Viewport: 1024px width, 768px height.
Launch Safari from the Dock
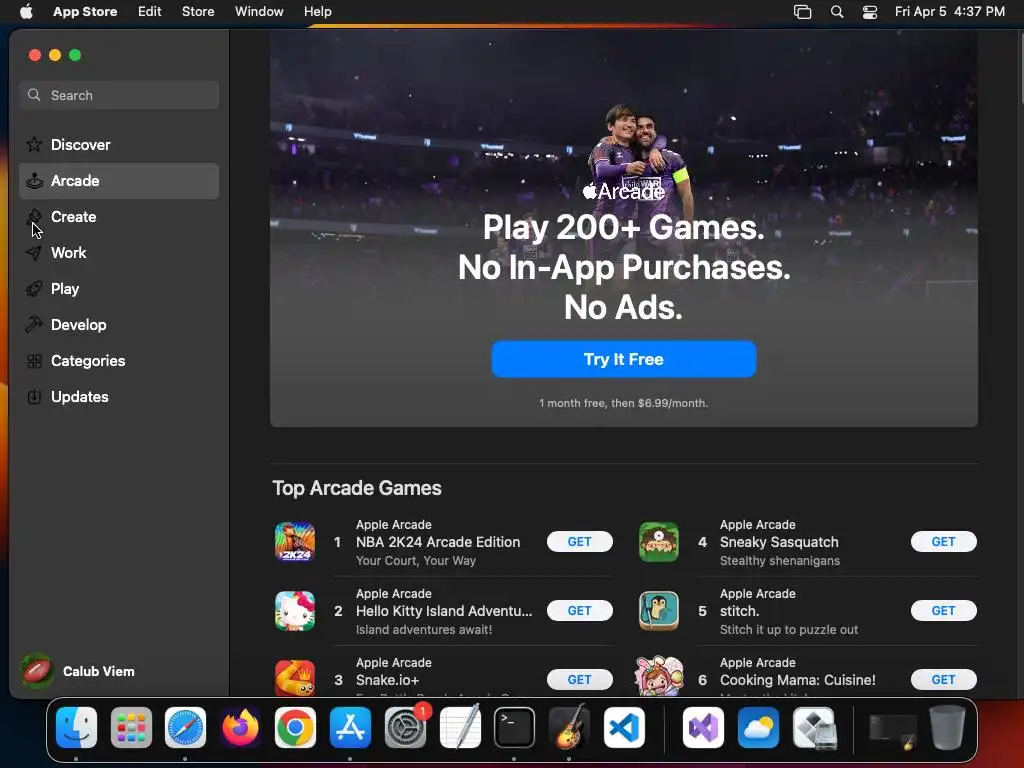click(x=185, y=728)
